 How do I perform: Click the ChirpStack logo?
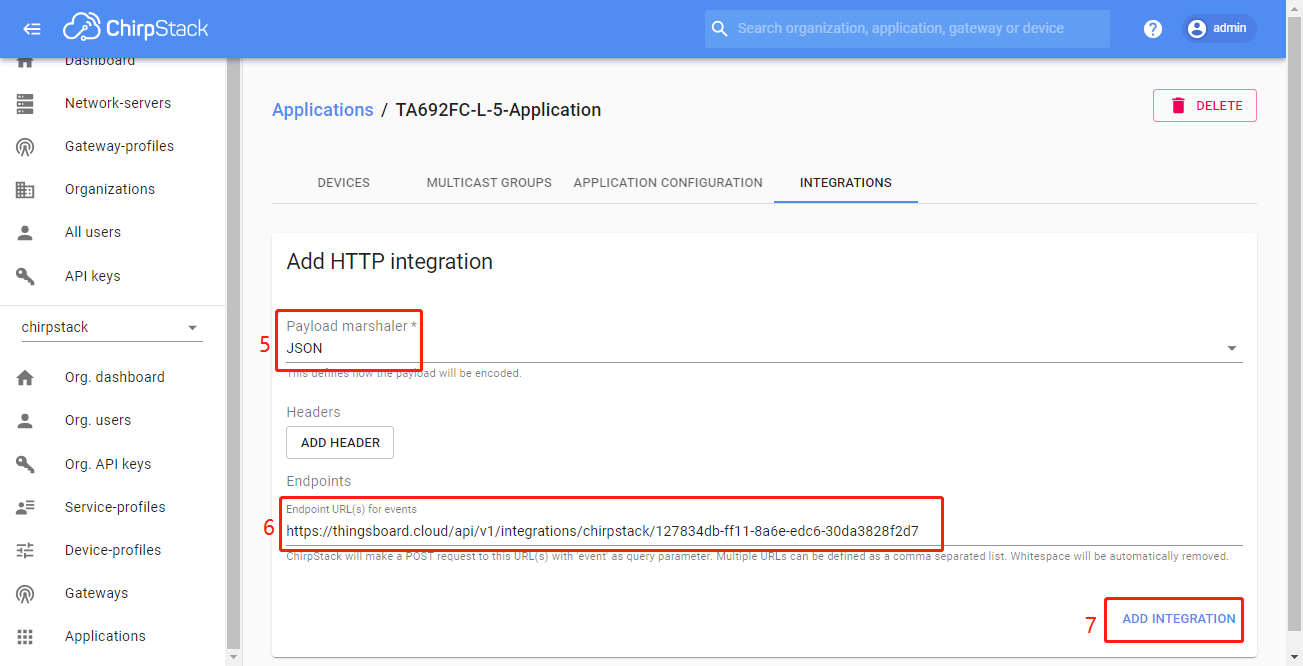(136, 28)
